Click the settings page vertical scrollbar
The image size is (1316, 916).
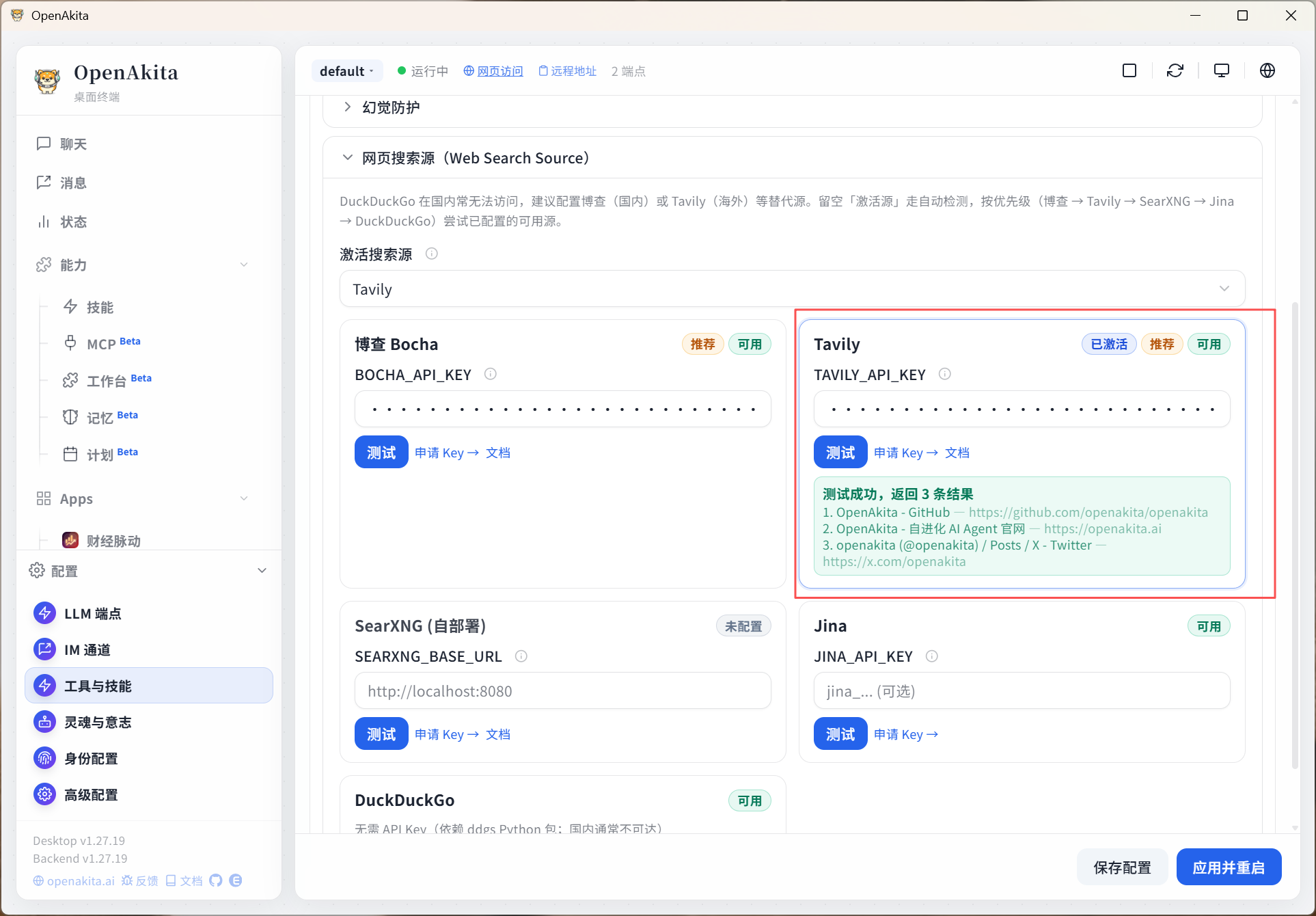tap(1295, 535)
